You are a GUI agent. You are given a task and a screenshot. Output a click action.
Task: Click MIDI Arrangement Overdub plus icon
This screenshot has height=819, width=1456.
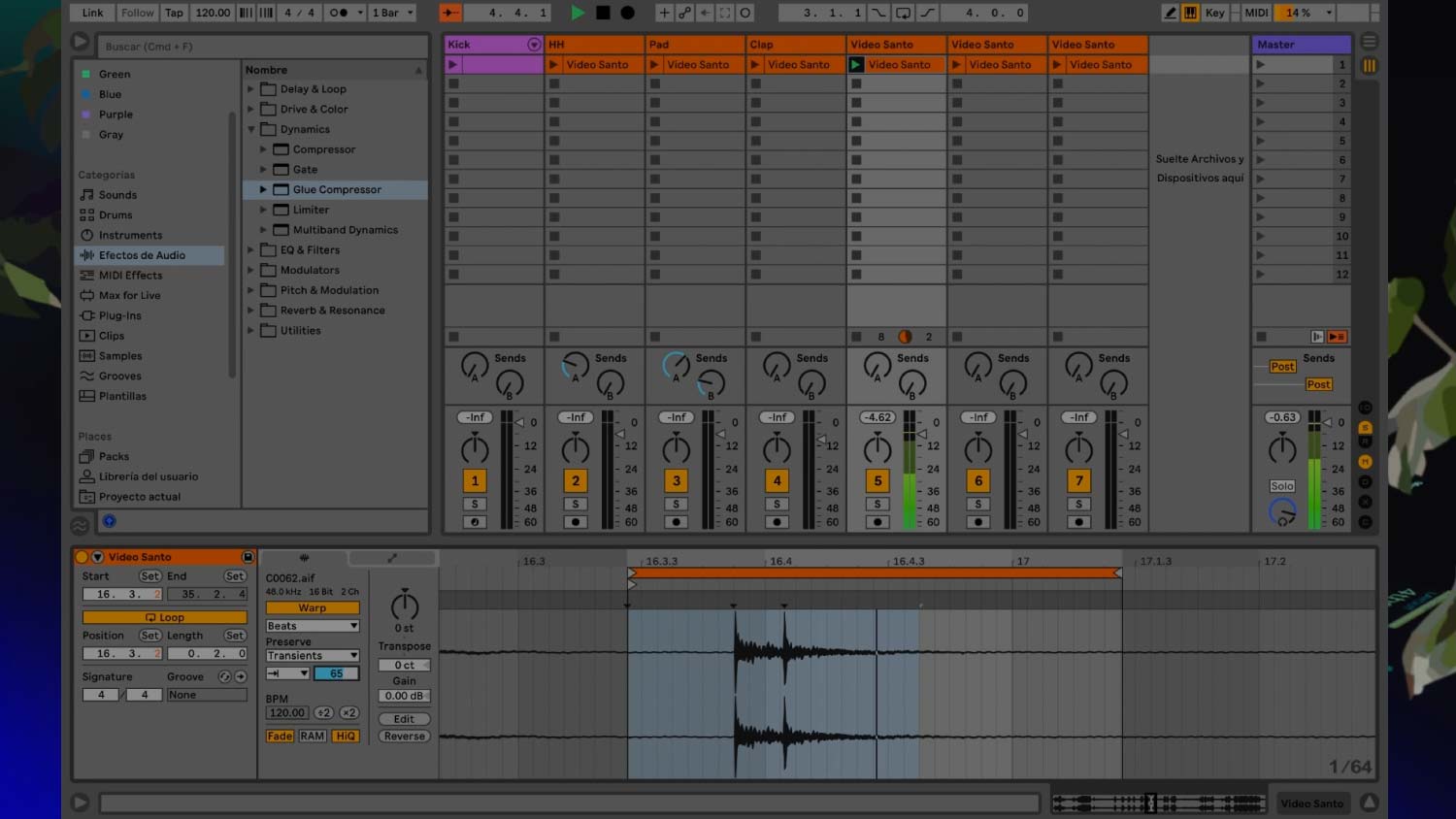[664, 13]
